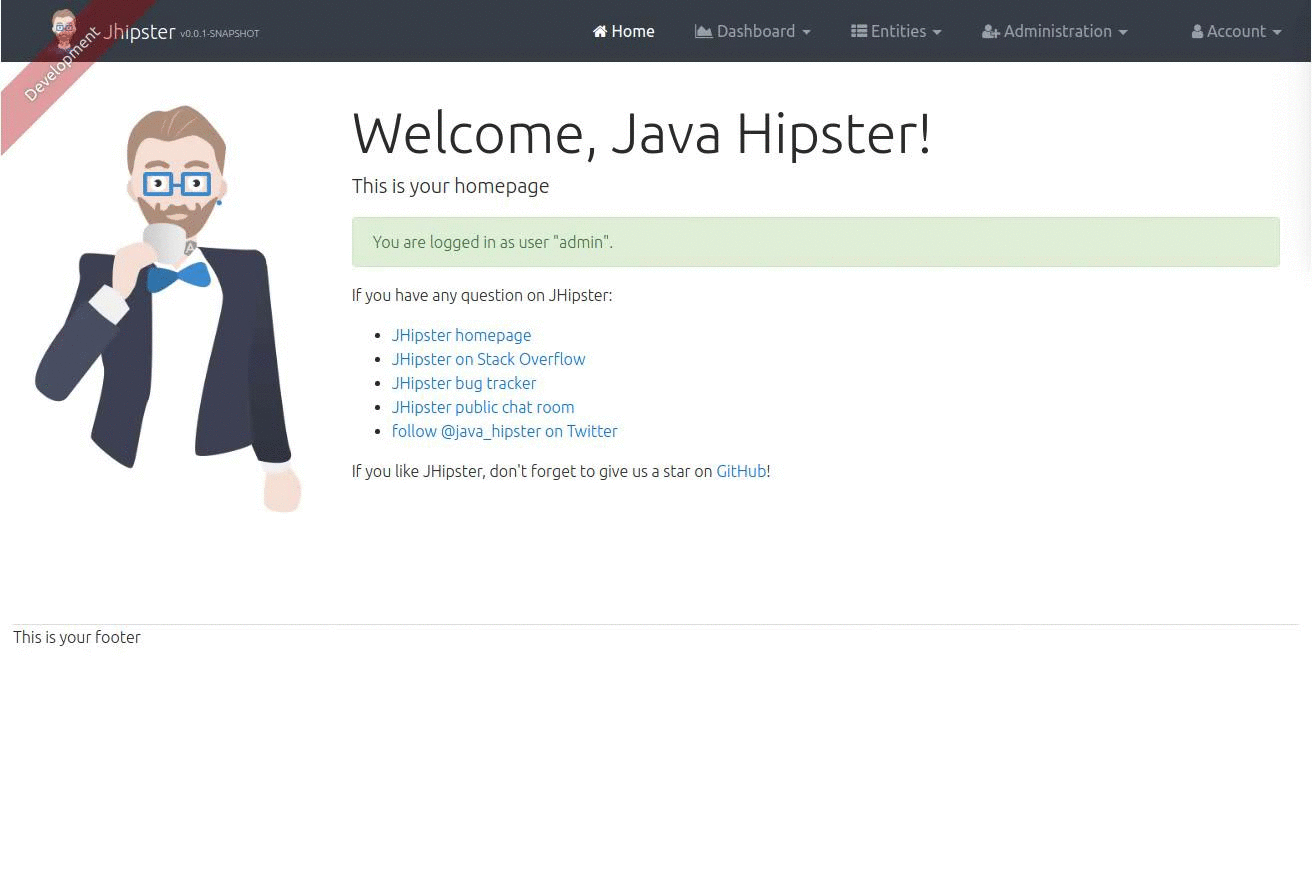Screen dimensions: 1312x880
Task: Click the Administration user-plus icon
Action: click(991, 32)
